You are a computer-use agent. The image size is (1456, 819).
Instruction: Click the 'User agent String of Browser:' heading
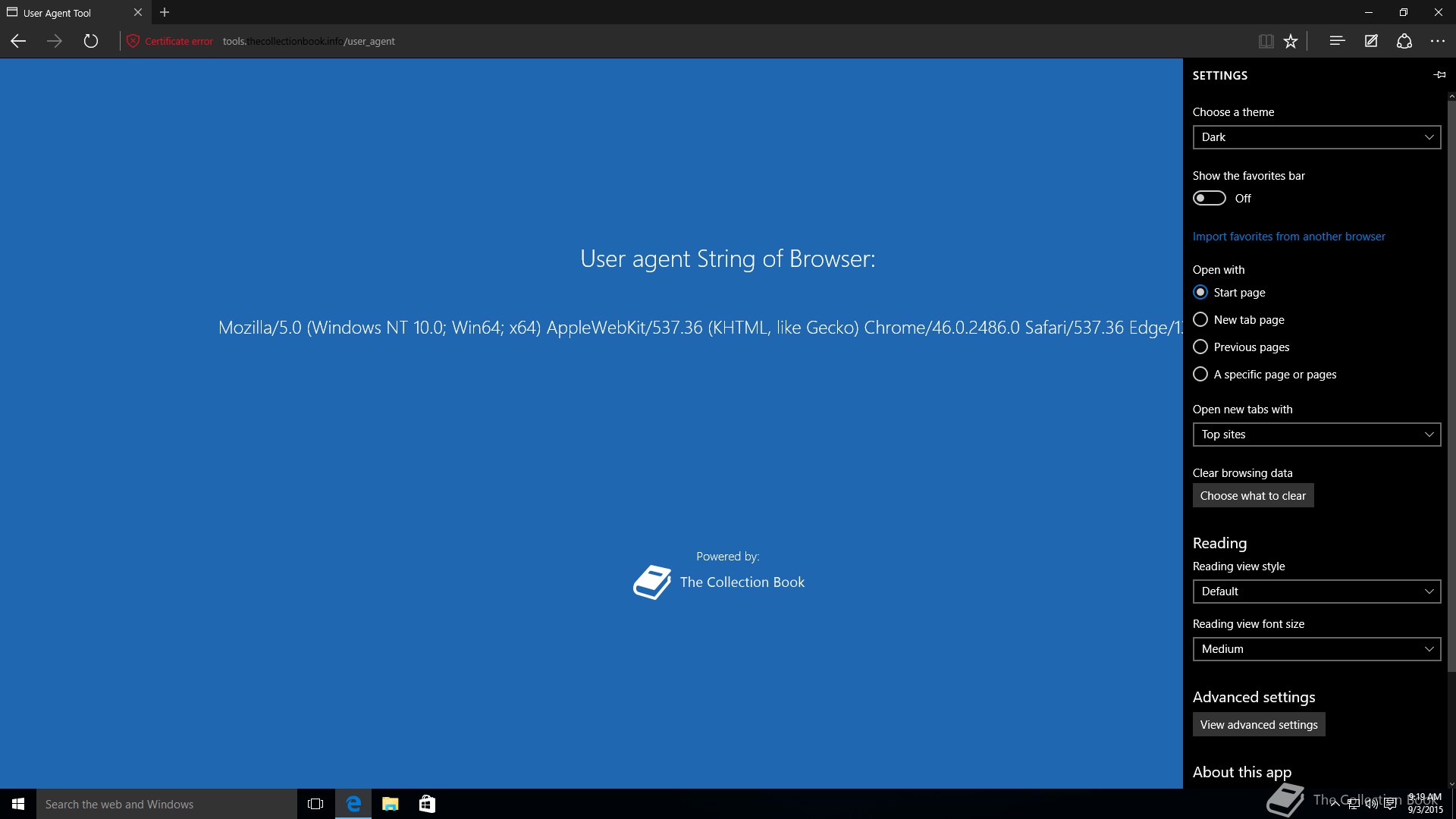tap(728, 259)
